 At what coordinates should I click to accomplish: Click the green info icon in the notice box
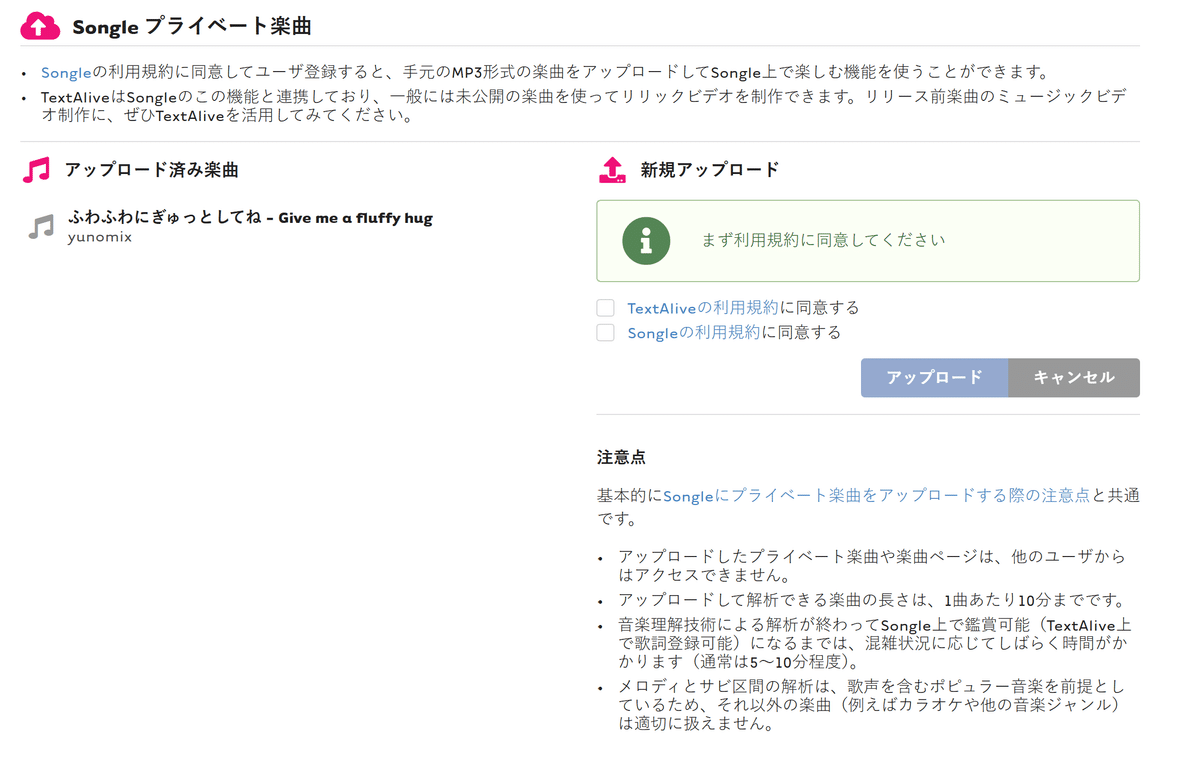[x=645, y=240]
